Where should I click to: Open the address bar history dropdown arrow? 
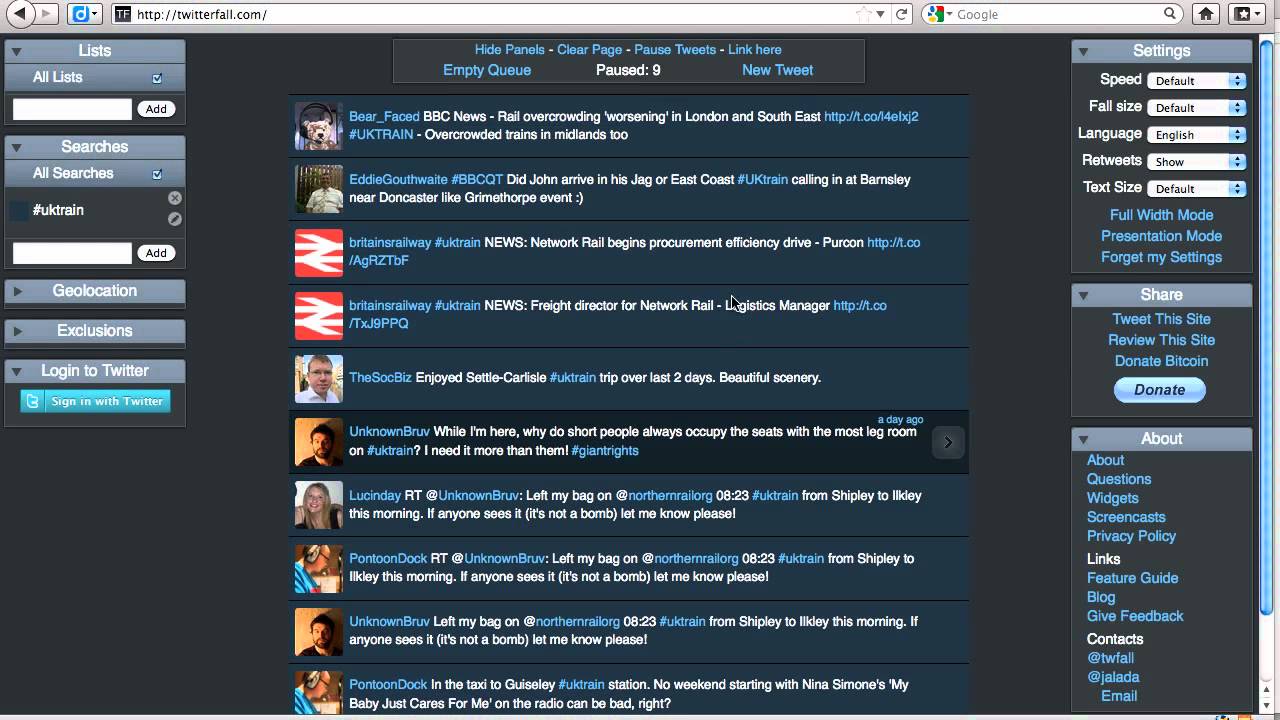click(881, 14)
